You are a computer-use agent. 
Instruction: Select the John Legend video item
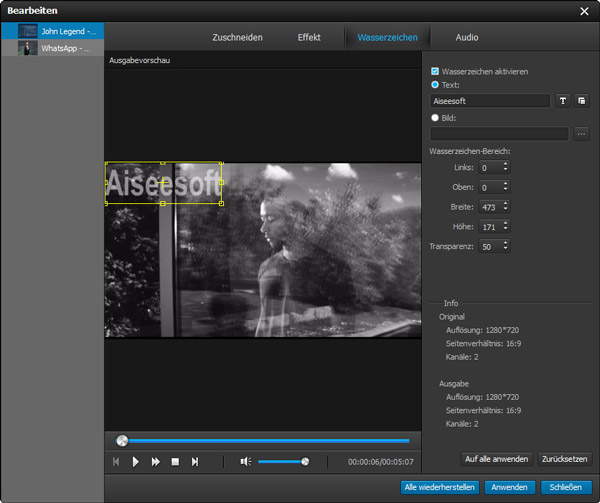pyautogui.click(x=52, y=31)
